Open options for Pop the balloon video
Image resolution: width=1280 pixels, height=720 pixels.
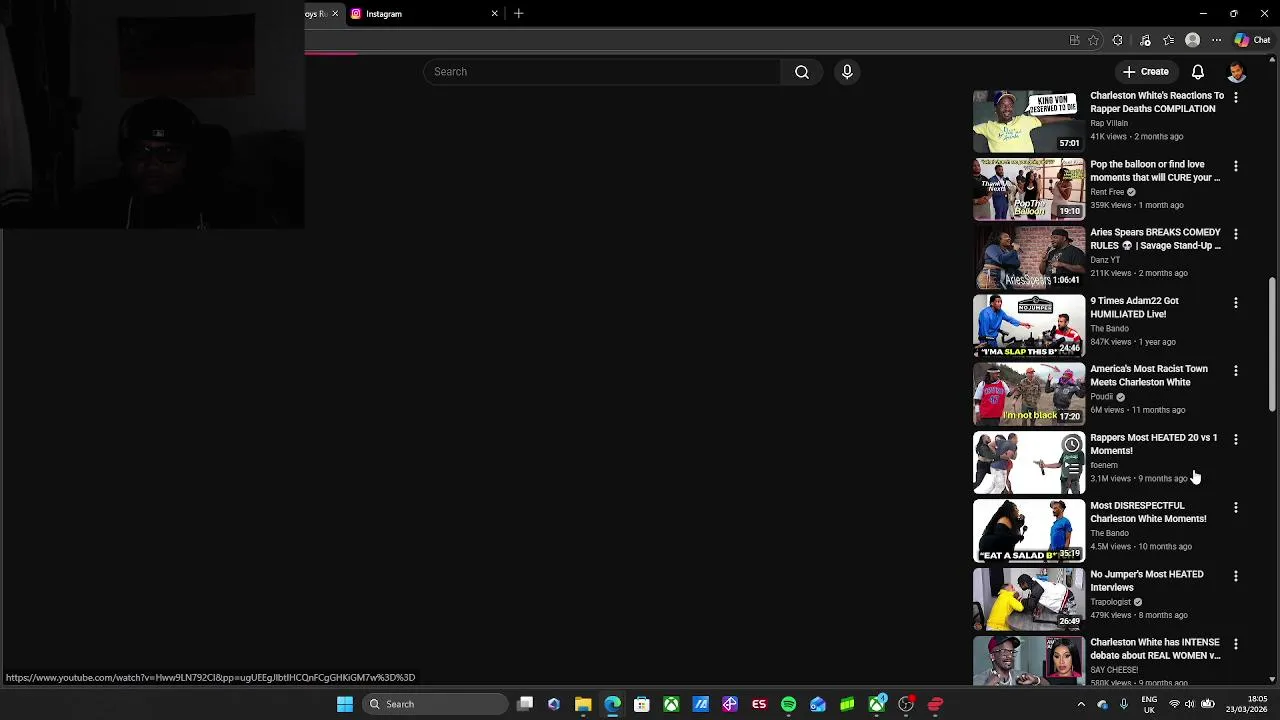(x=1236, y=166)
